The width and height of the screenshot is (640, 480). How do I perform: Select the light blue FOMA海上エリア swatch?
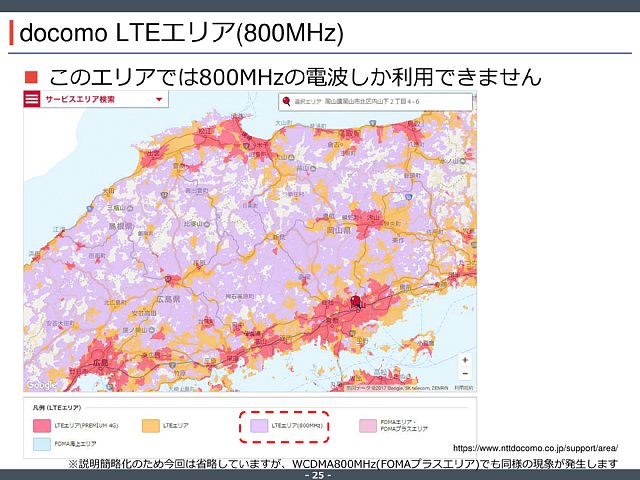(42, 444)
